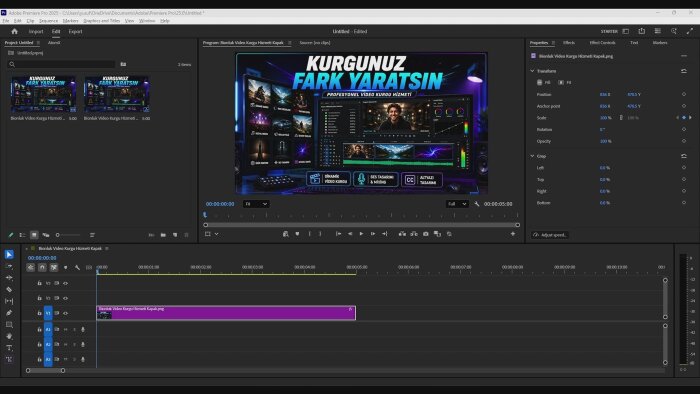Image resolution: width=700 pixels, height=394 pixels.
Task: Click the Mark In bracket button
Action: point(309,234)
